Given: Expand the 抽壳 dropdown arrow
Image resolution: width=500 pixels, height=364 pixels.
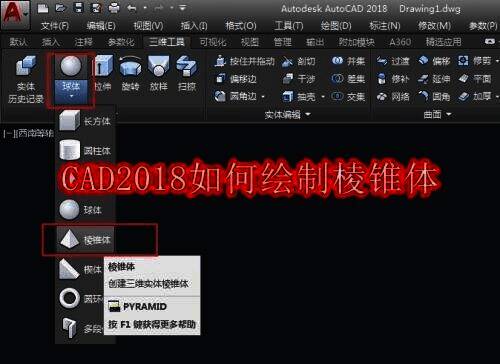Looking at the screenshot, I should click(323, 97).
